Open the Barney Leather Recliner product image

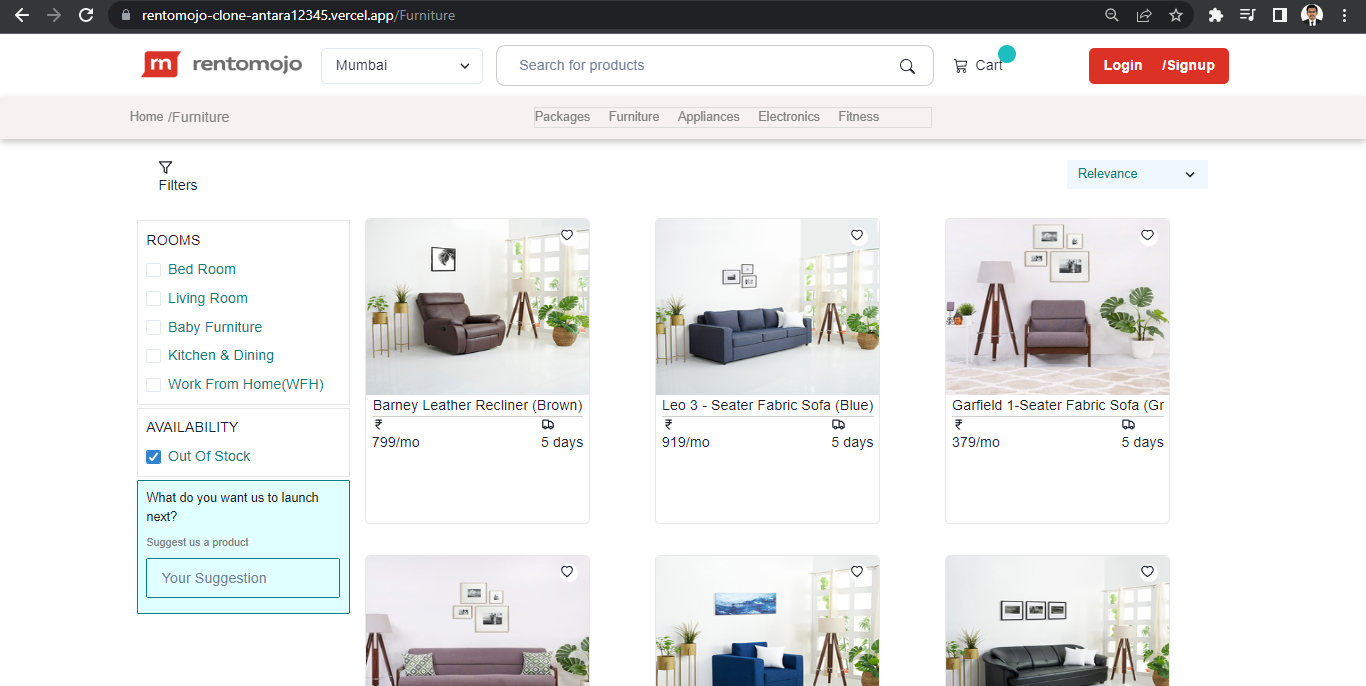tap(477, 307)
